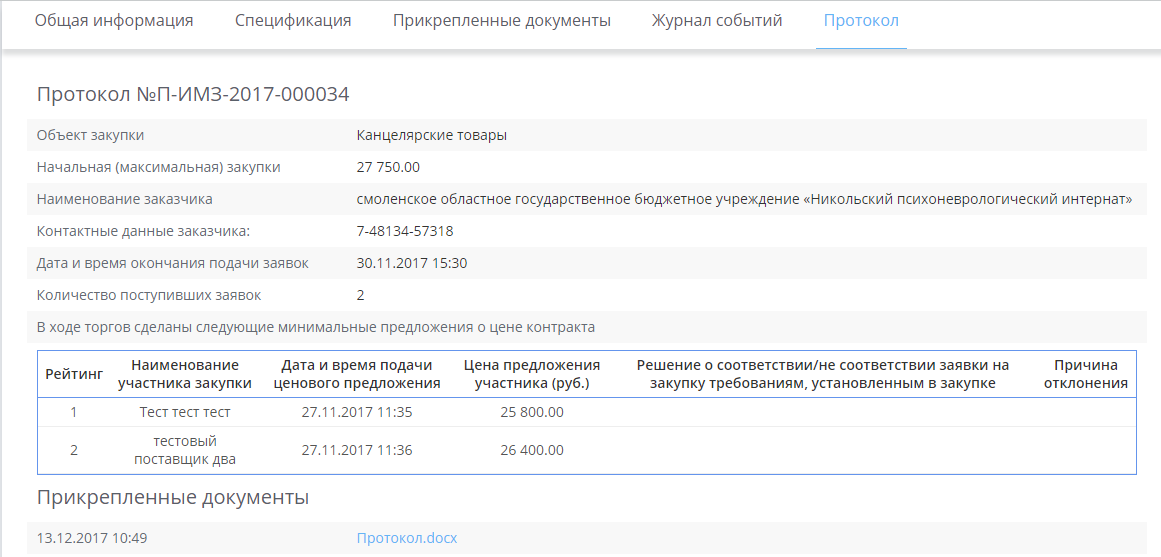
Task: Download the Протокол.docx file
Action: 407,538
